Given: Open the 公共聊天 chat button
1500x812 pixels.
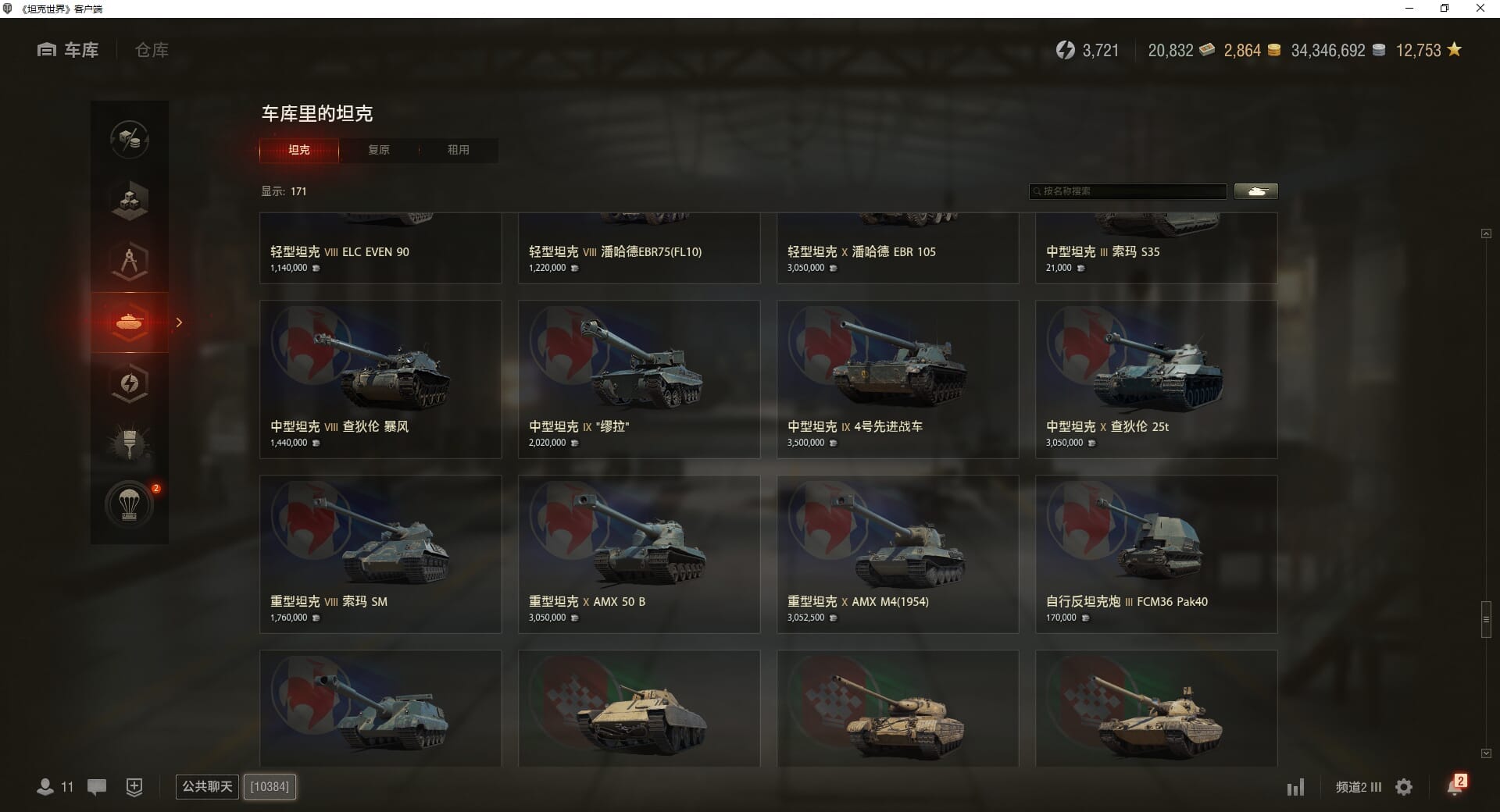Looking at the screenshot, I should [207, 786].
